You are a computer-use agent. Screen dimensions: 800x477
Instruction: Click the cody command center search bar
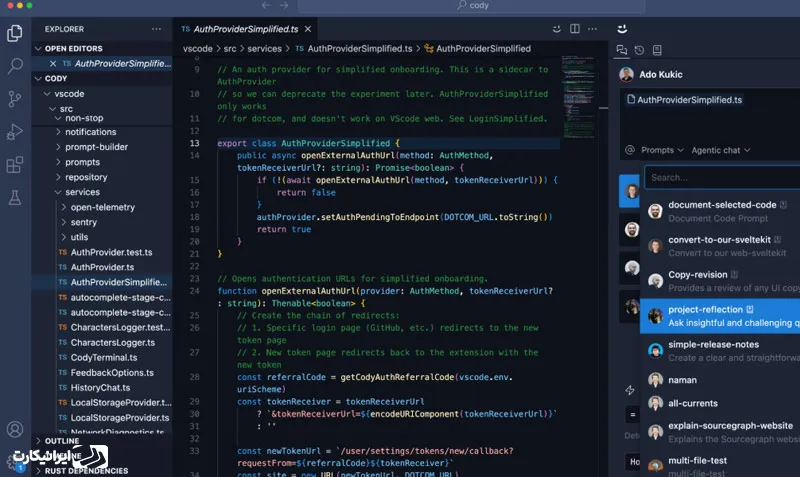click(x=471, y=6)
